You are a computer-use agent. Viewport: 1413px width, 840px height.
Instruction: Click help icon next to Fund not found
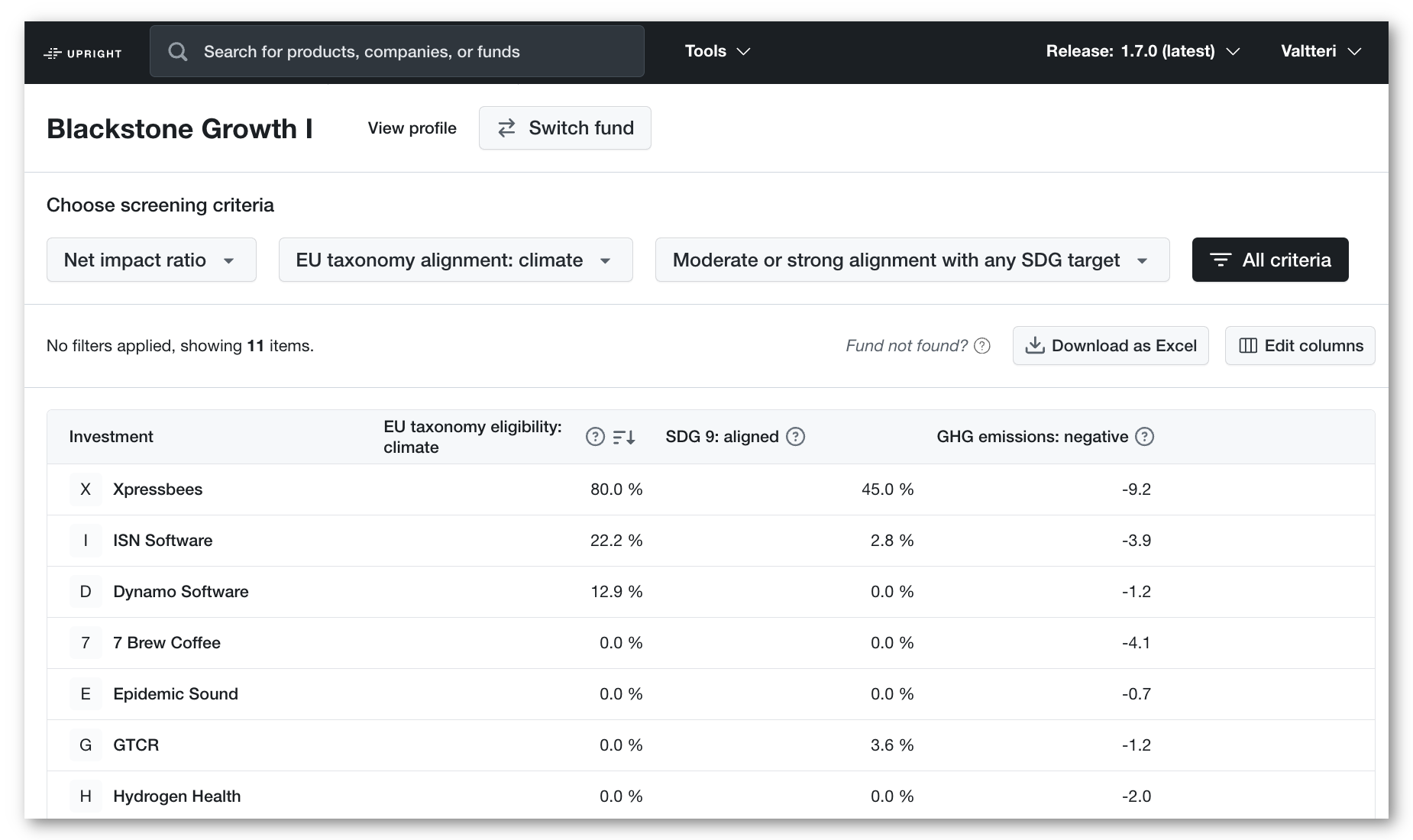pos(982,346)
